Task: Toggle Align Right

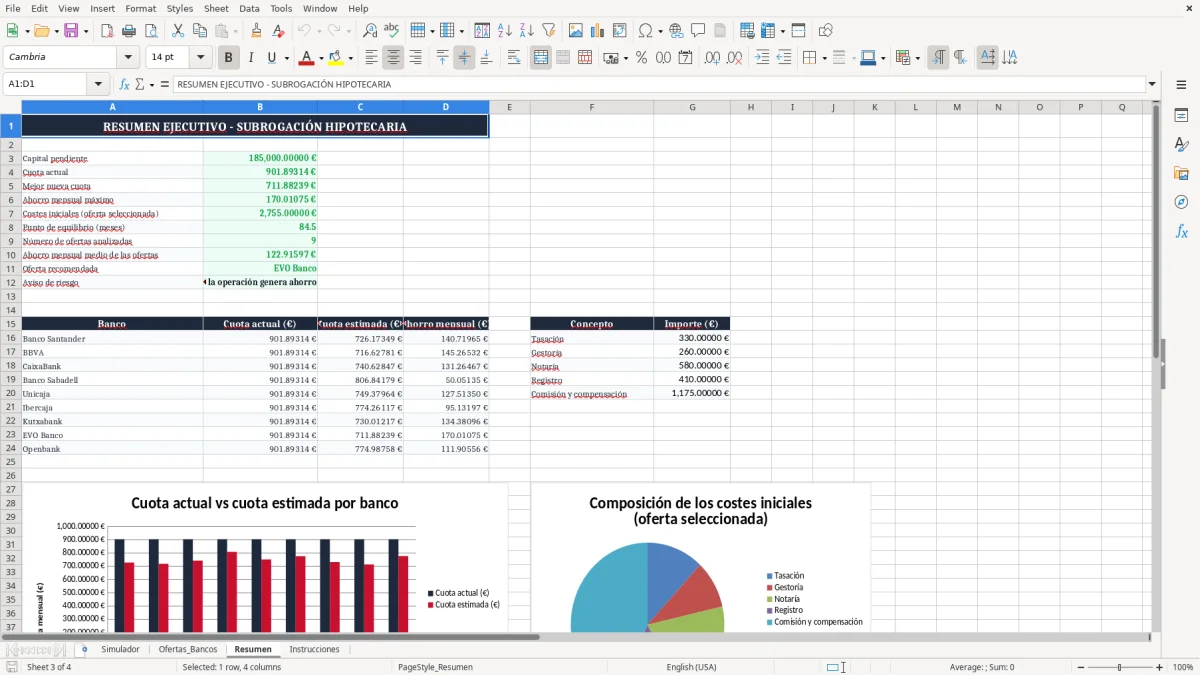Action: (x=415, y=58)
